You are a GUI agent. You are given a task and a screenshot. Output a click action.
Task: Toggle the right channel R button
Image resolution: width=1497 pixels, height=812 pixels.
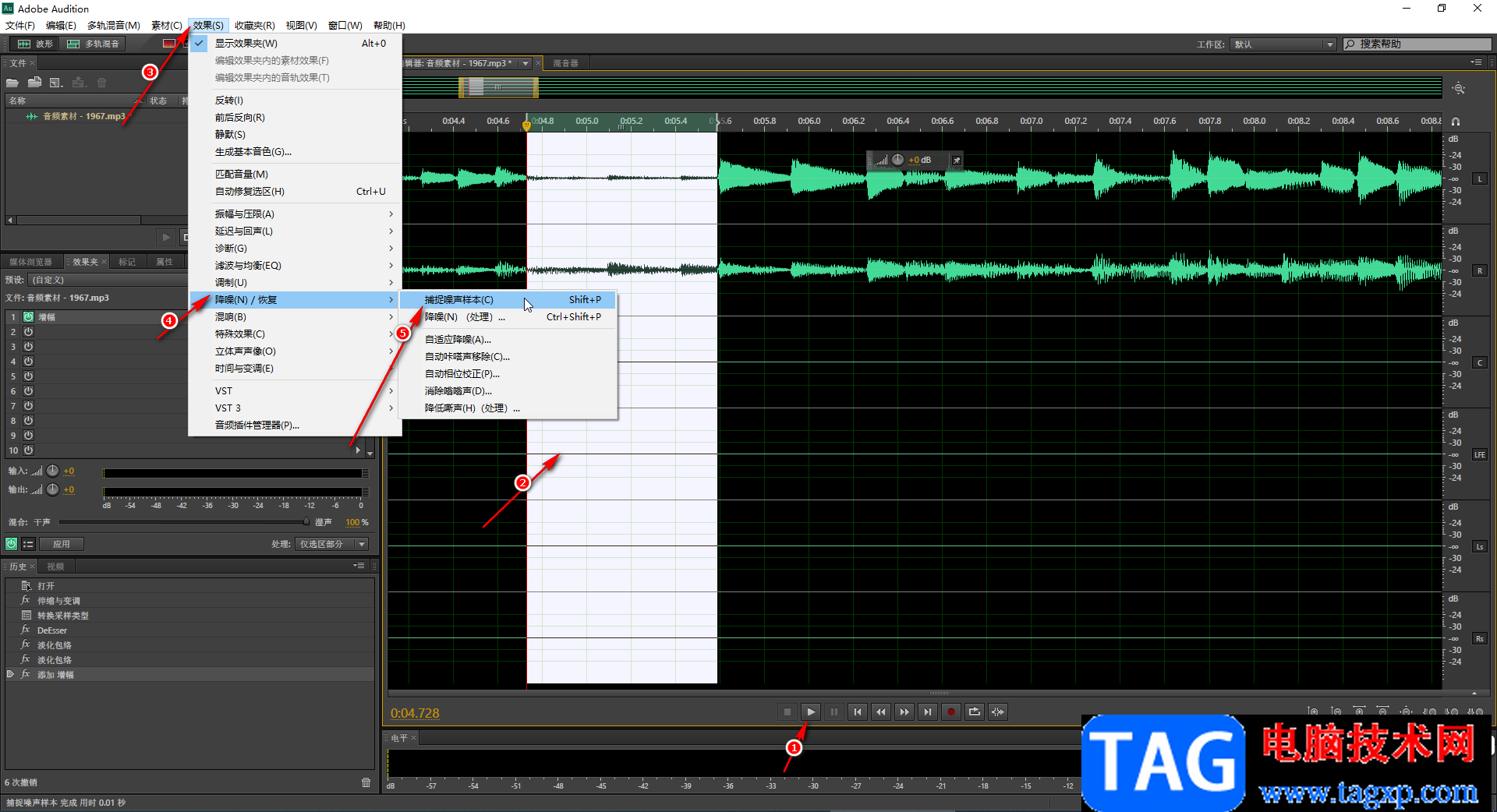tap(1479, 271)
